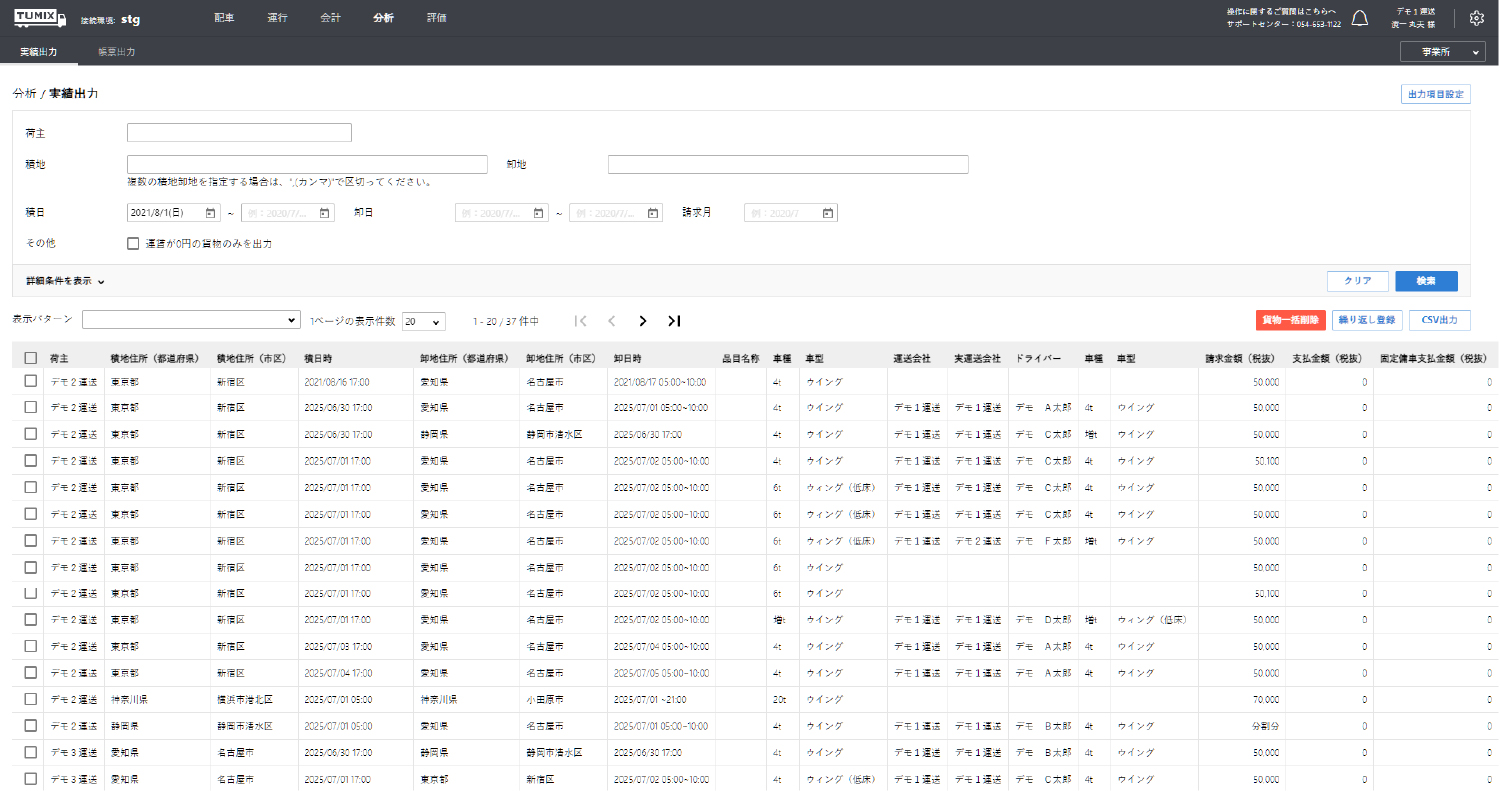
Task: Jump to last page icon
Action: [x=674, y=321]
